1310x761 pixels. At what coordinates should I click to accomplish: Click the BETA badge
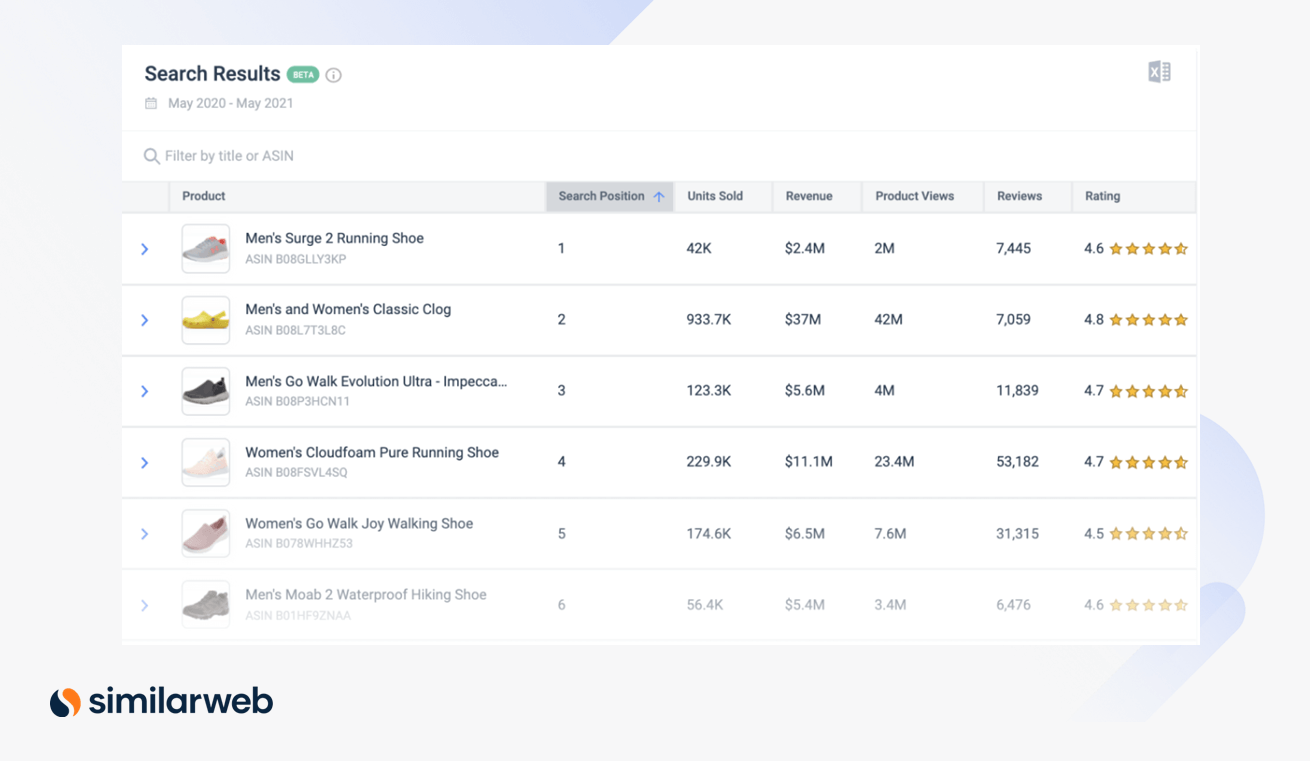304,73
